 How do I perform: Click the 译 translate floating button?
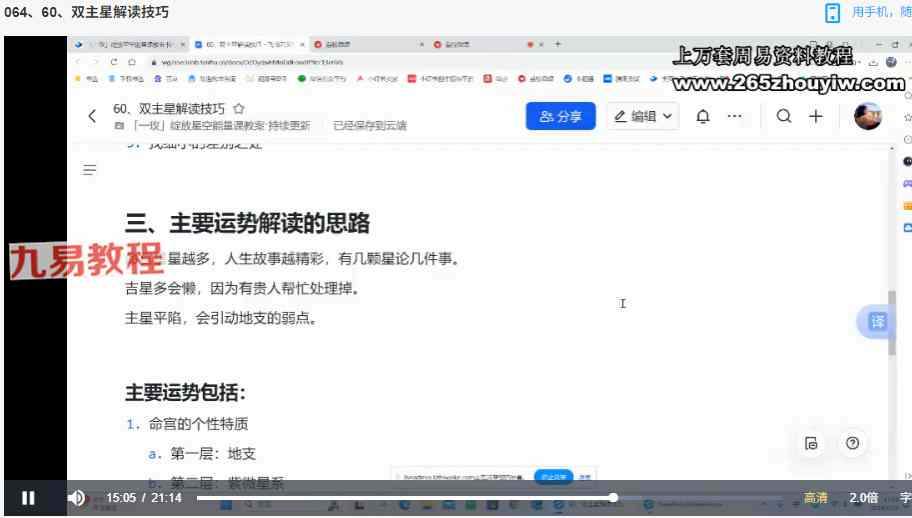876,322
